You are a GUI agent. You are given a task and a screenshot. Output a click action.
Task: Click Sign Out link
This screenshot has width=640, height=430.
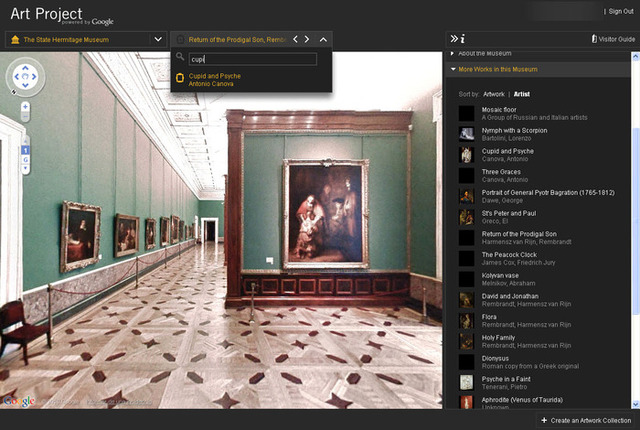pos(621,11)
